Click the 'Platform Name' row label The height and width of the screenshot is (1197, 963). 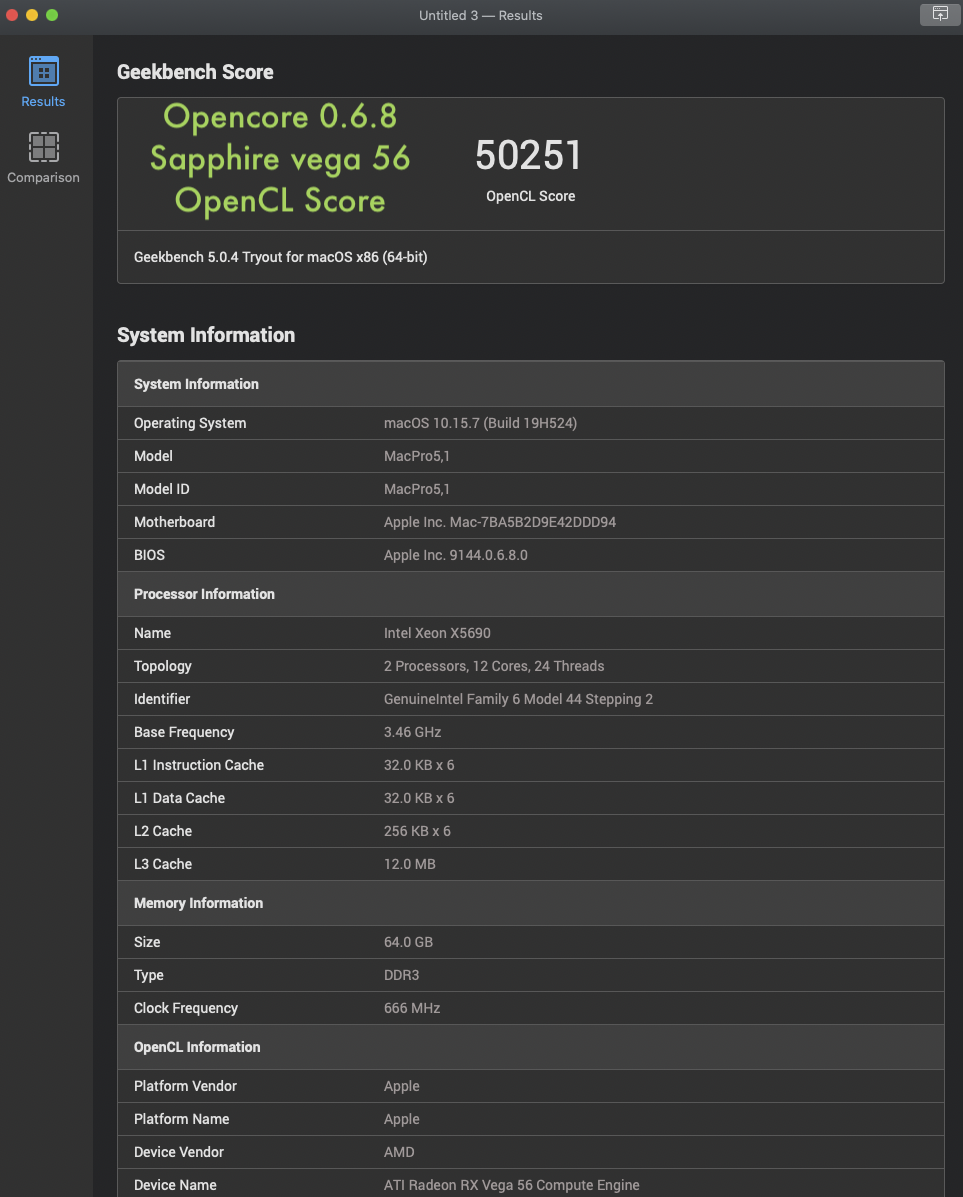(181, 1119)
